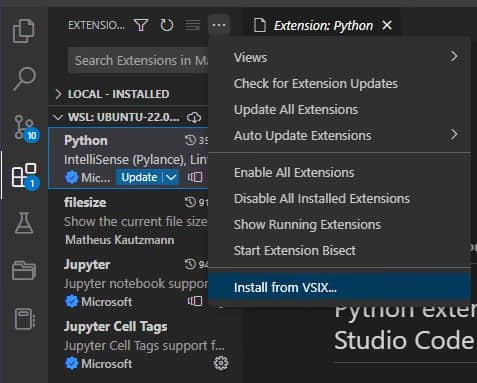Screen dimensions: 477x383
Task: Choose Enable All Extensions
Action: pos(339,173)
